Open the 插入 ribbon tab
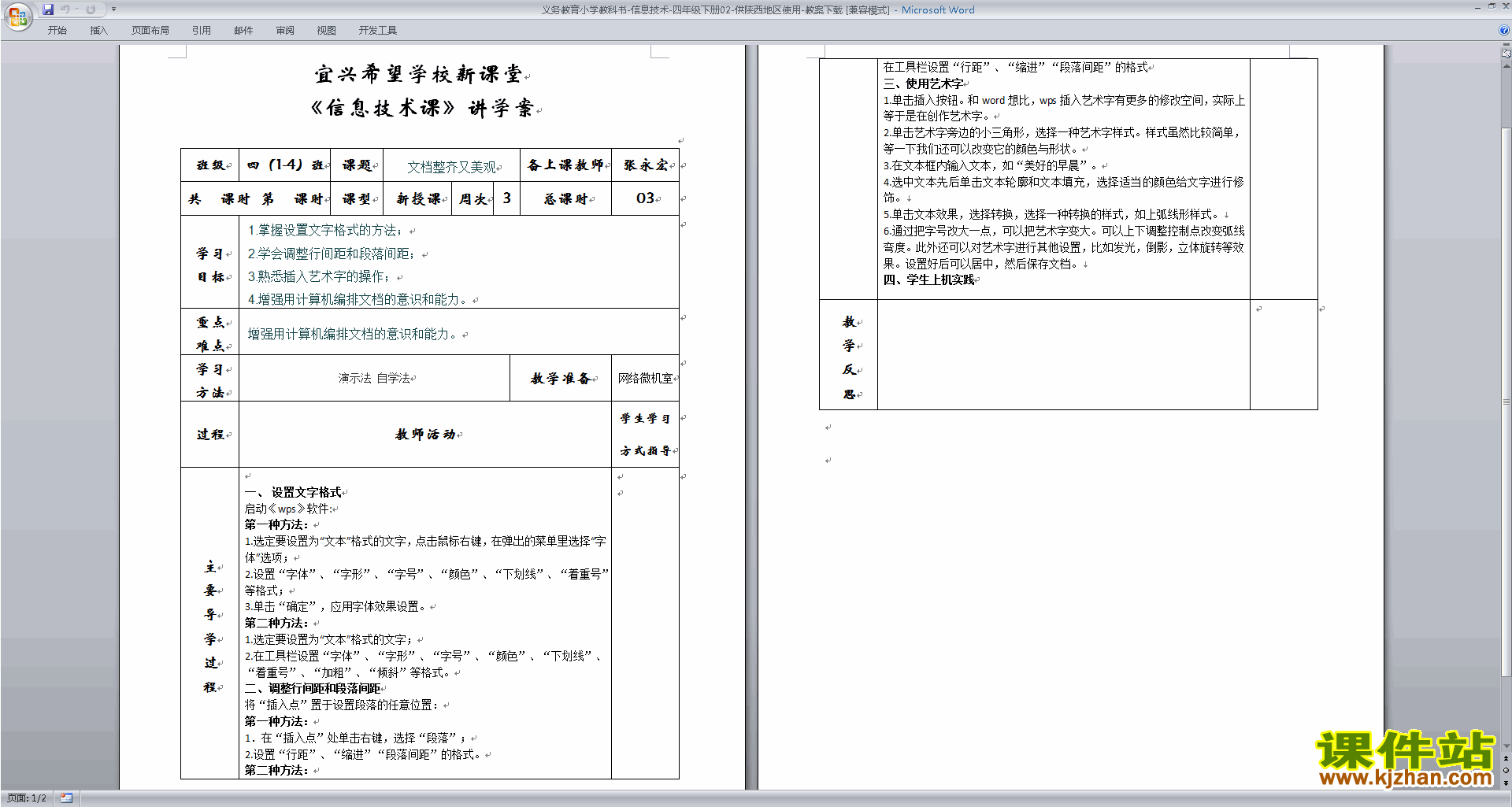The image size is (1512, 807). coord(98,30)
